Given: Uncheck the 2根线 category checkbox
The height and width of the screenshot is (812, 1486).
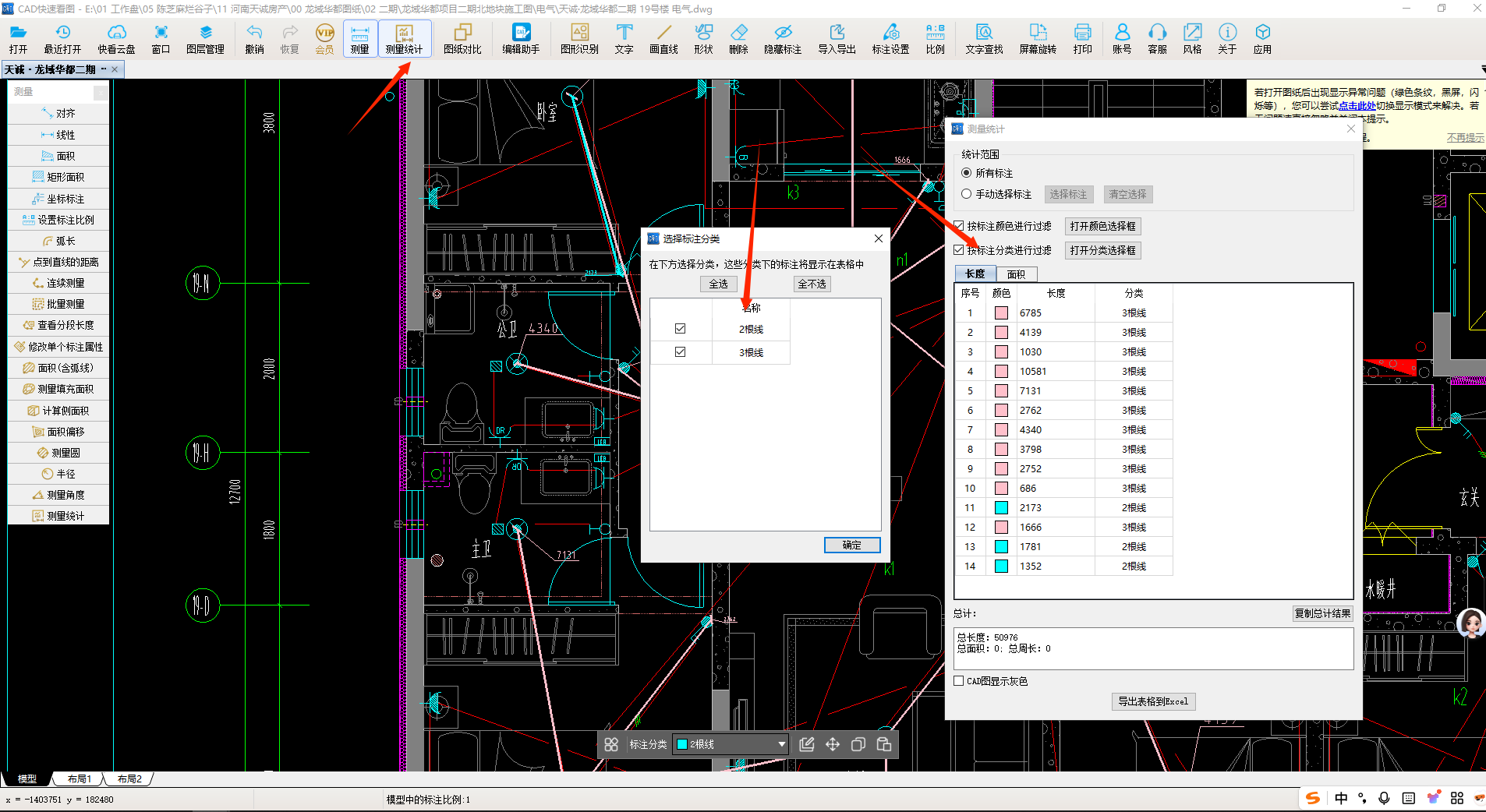Looking at the screenshot, I should [680, 329].
